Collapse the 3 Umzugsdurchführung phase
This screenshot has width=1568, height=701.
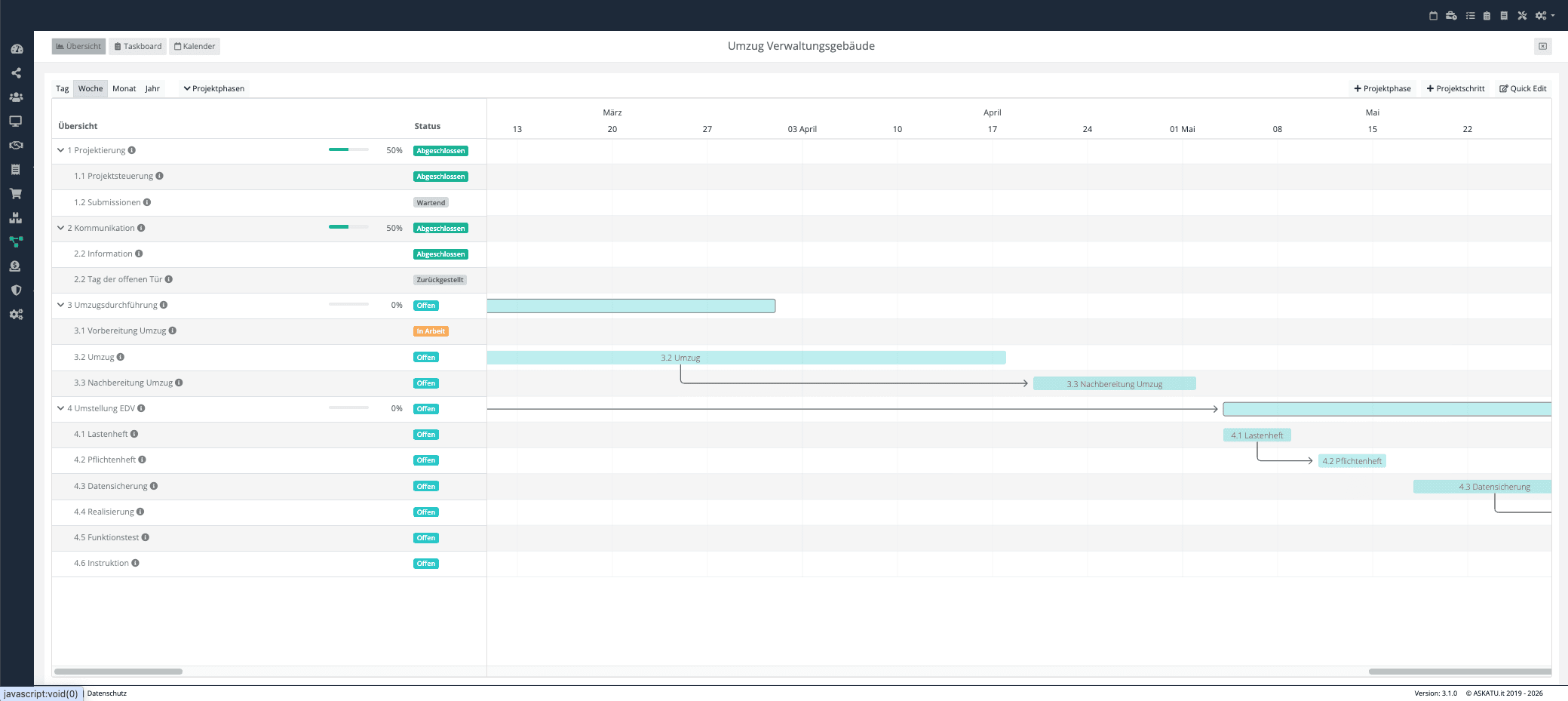click(61, 305)
